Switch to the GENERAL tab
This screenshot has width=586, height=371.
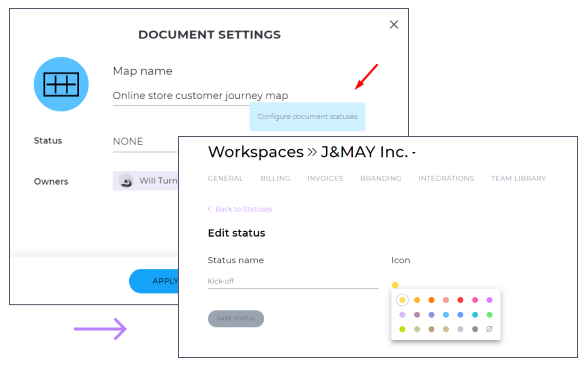pos(225,179)
